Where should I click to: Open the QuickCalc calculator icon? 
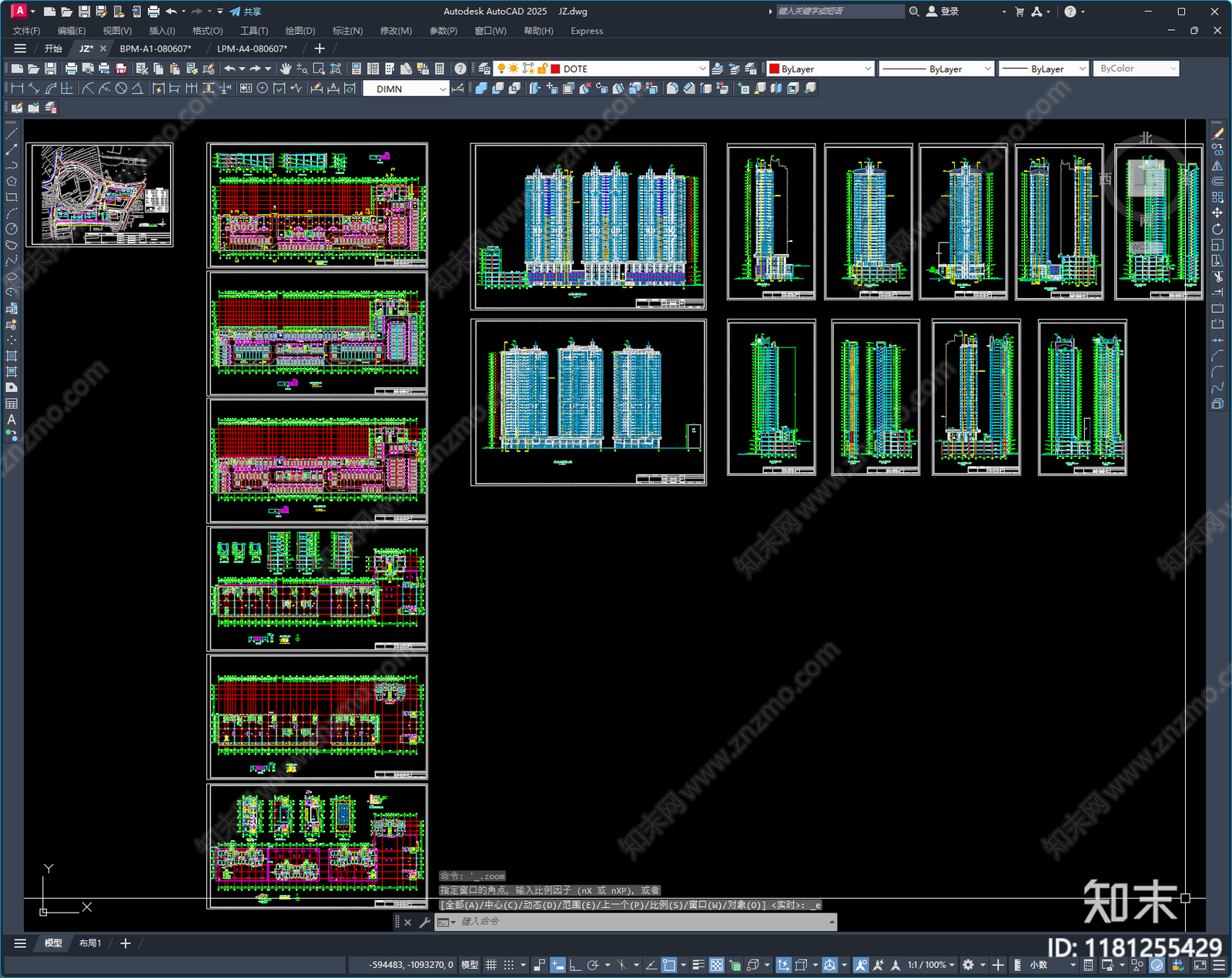[x=440, y=69]
